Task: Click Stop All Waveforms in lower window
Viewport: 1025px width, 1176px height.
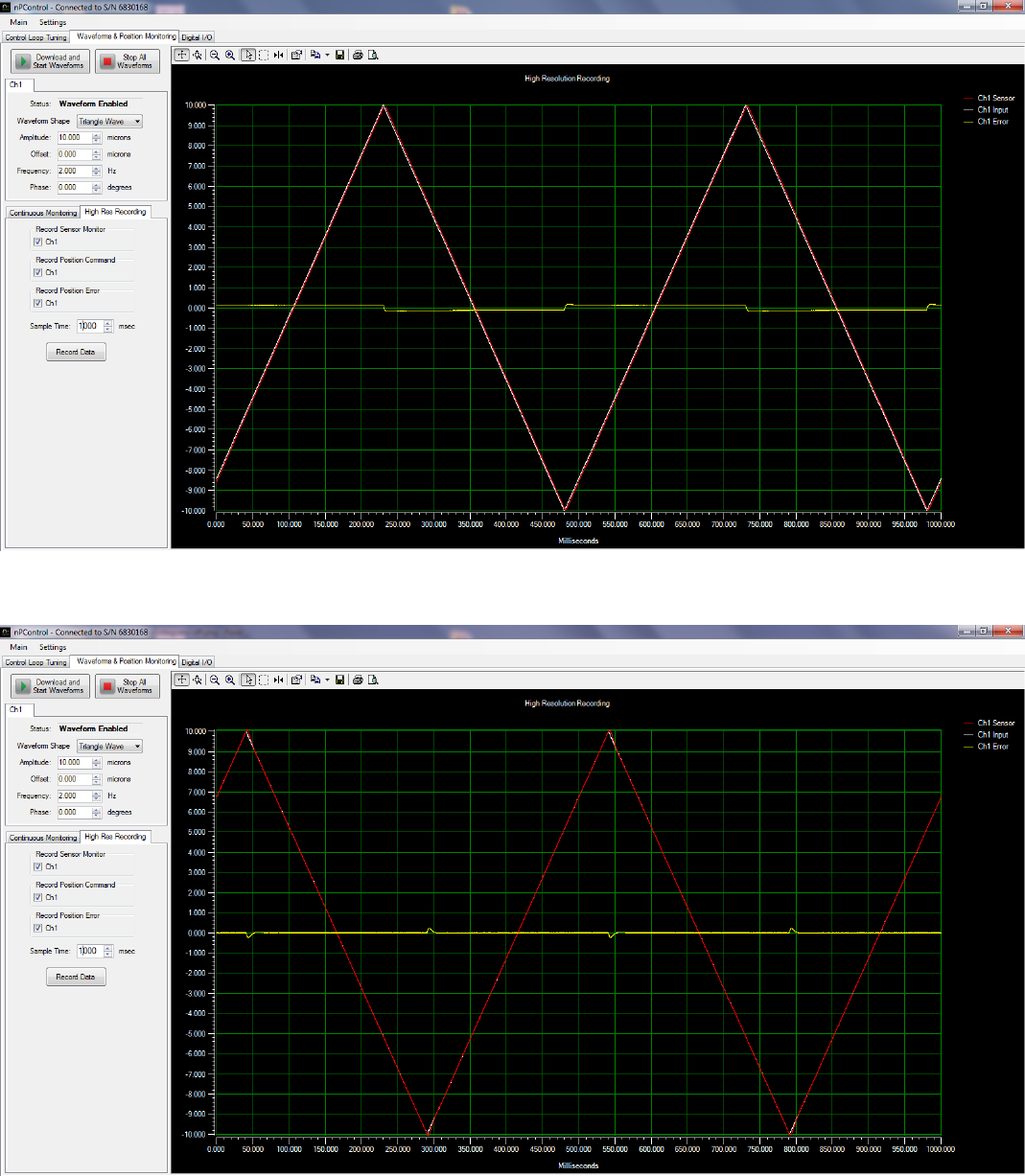Action: tap(127, 686)
